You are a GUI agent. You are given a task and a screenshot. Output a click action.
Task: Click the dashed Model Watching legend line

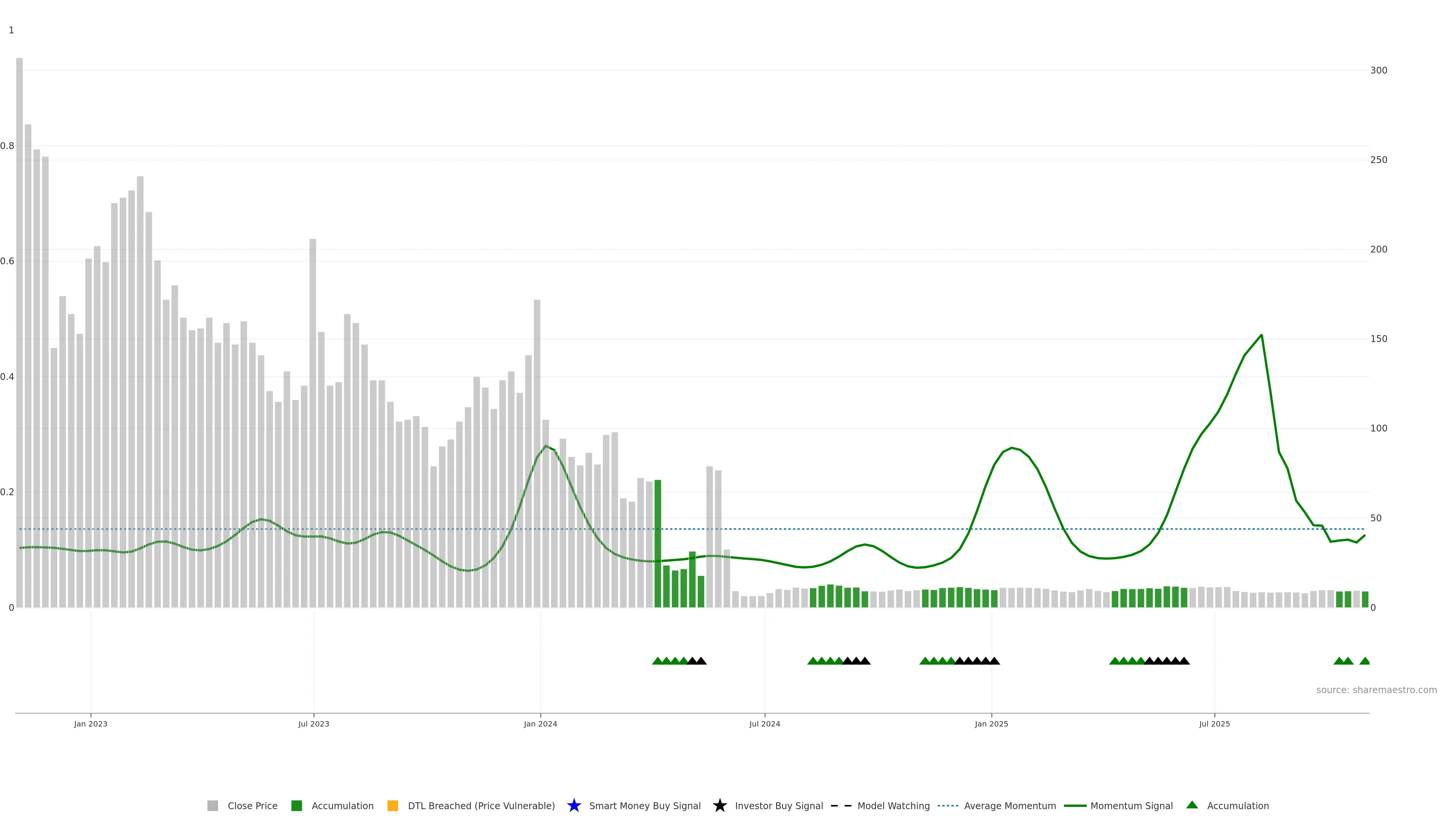pyautogui.click(x=841, y=805)
